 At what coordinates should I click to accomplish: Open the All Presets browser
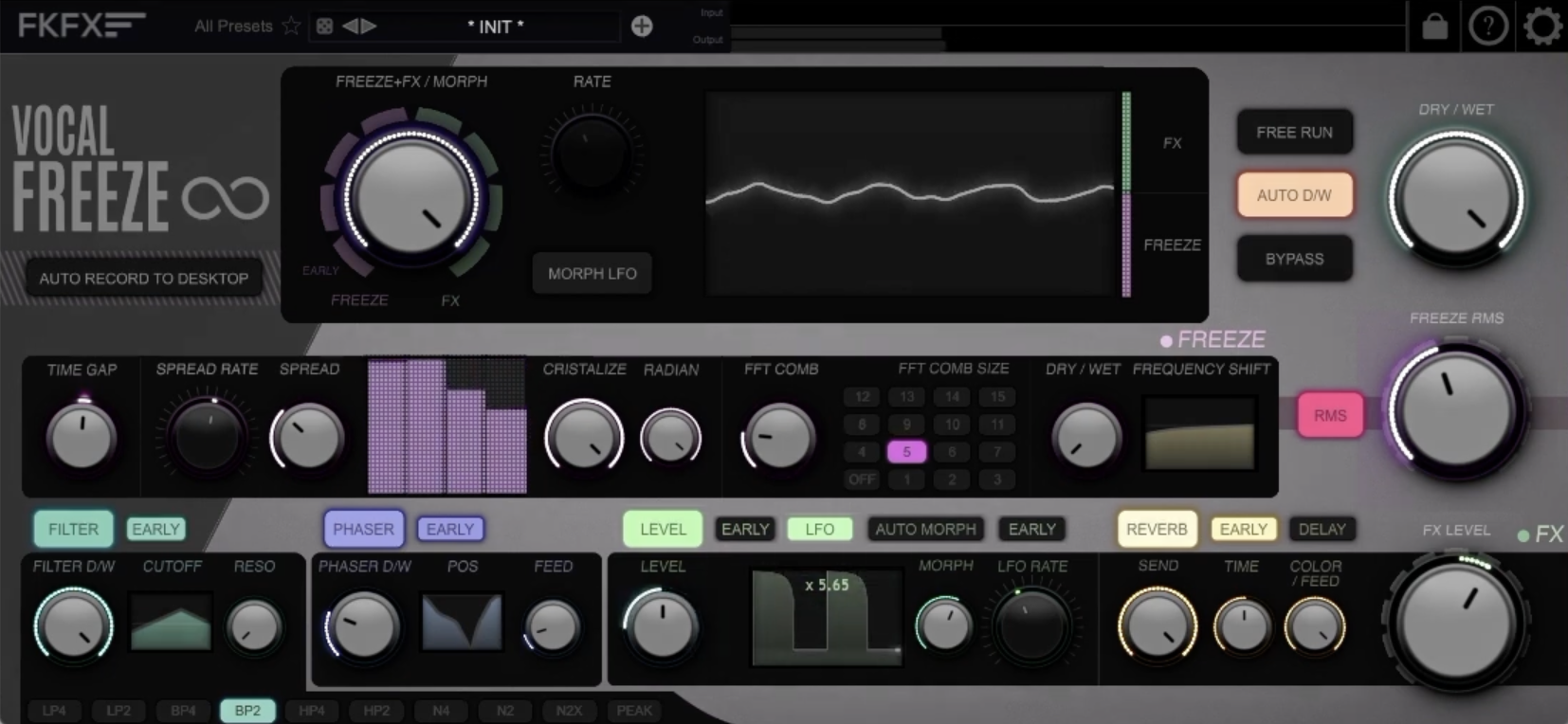tap(233, 27)
